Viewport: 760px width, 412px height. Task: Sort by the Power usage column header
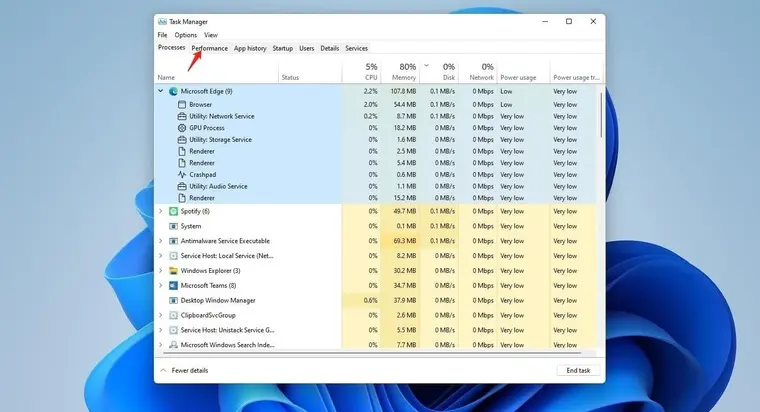coord(523,72)
